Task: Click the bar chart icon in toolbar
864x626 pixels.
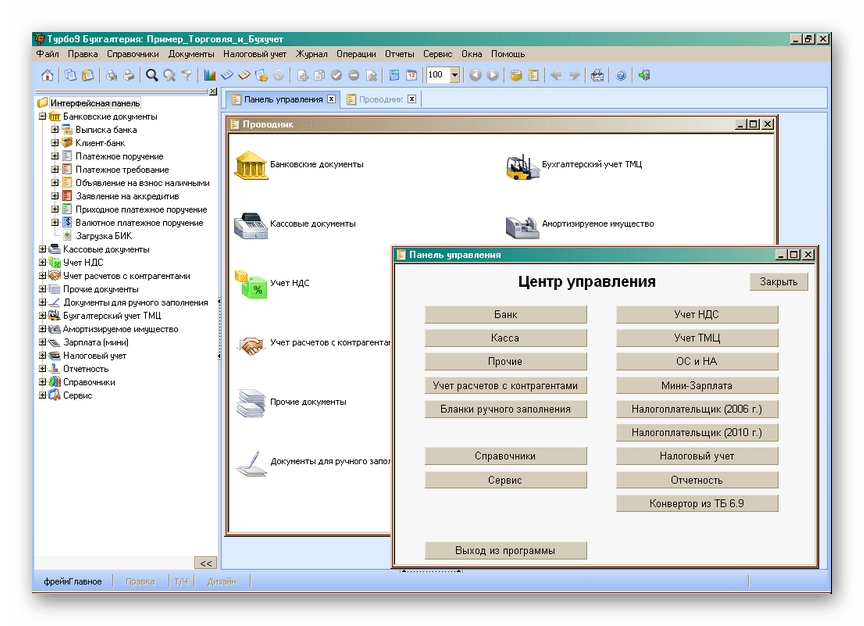Action: pyautogui.click(x=209, y=75)
